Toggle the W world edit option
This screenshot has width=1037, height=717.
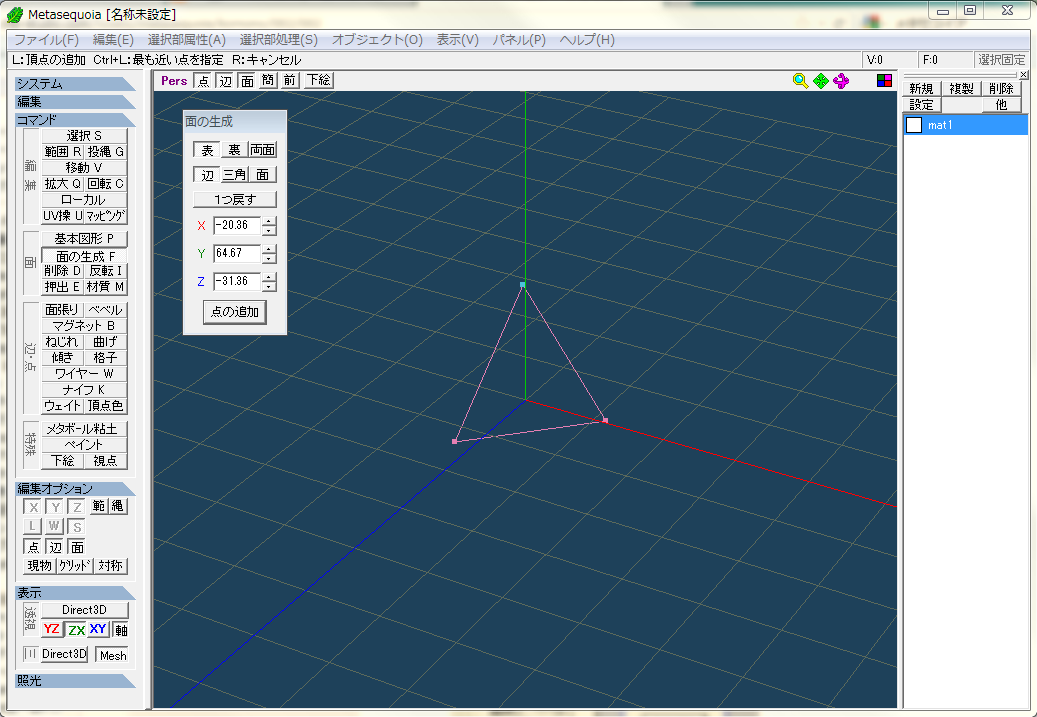click(54, 527)
